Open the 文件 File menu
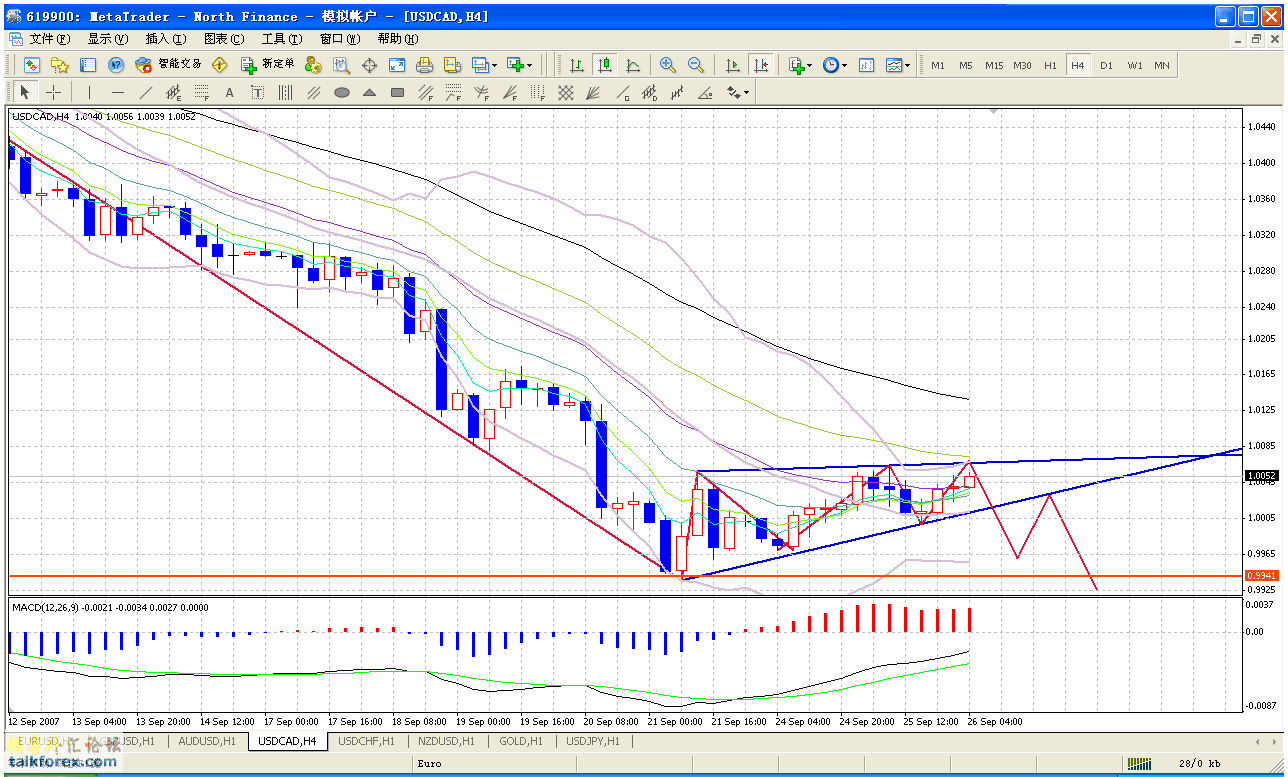The height and width of the screenshot is (777, 1288). coord(50,39)
